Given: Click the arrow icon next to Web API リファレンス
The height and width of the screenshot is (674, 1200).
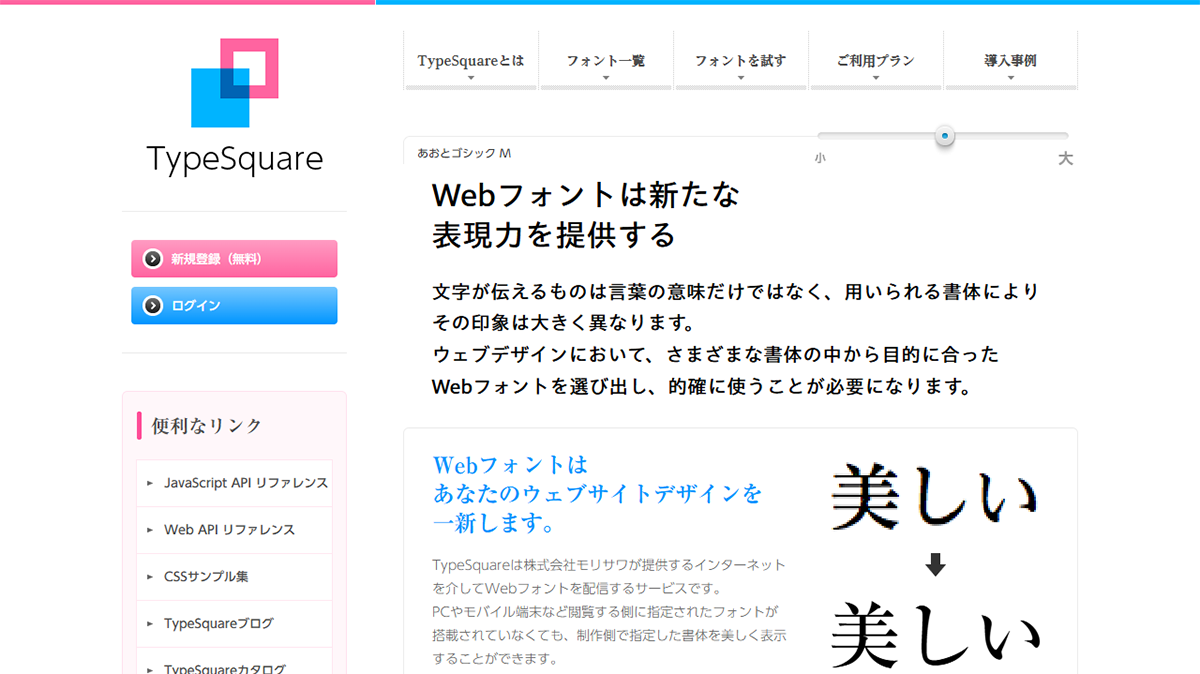Looking at the screenshot, I should click(x=148, y=530).
